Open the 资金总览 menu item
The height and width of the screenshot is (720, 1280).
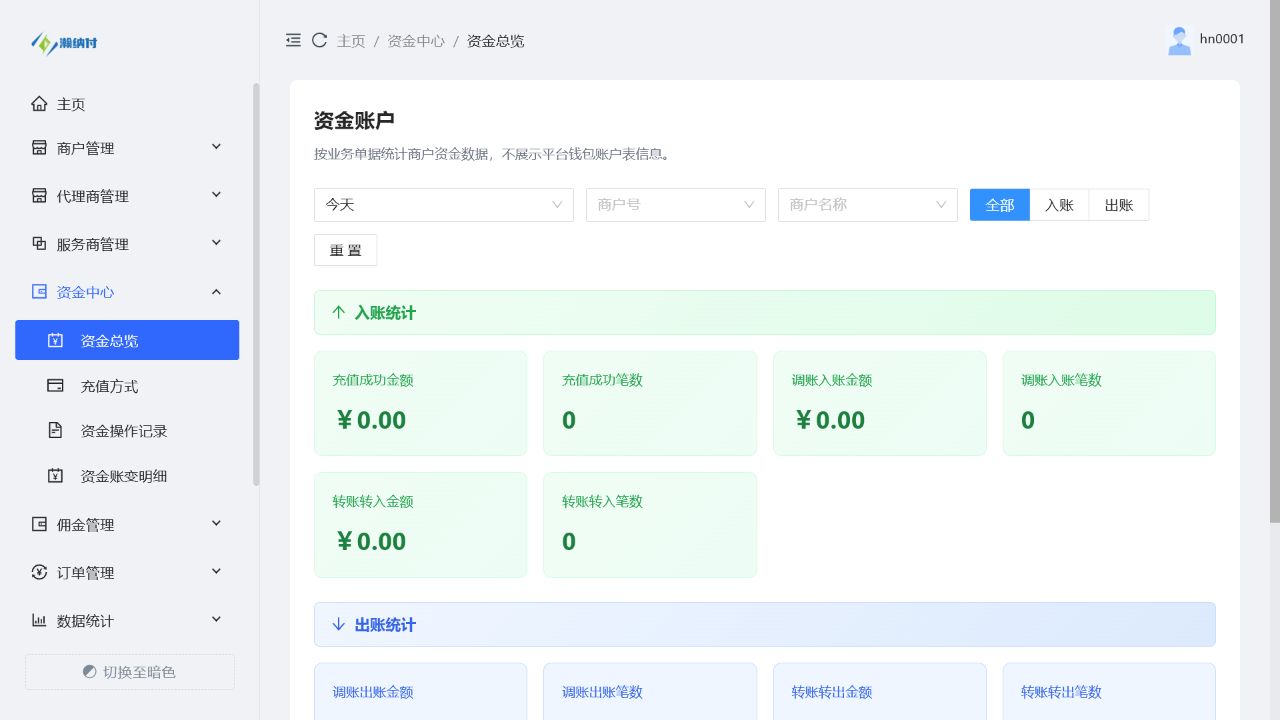pos(127,340)
